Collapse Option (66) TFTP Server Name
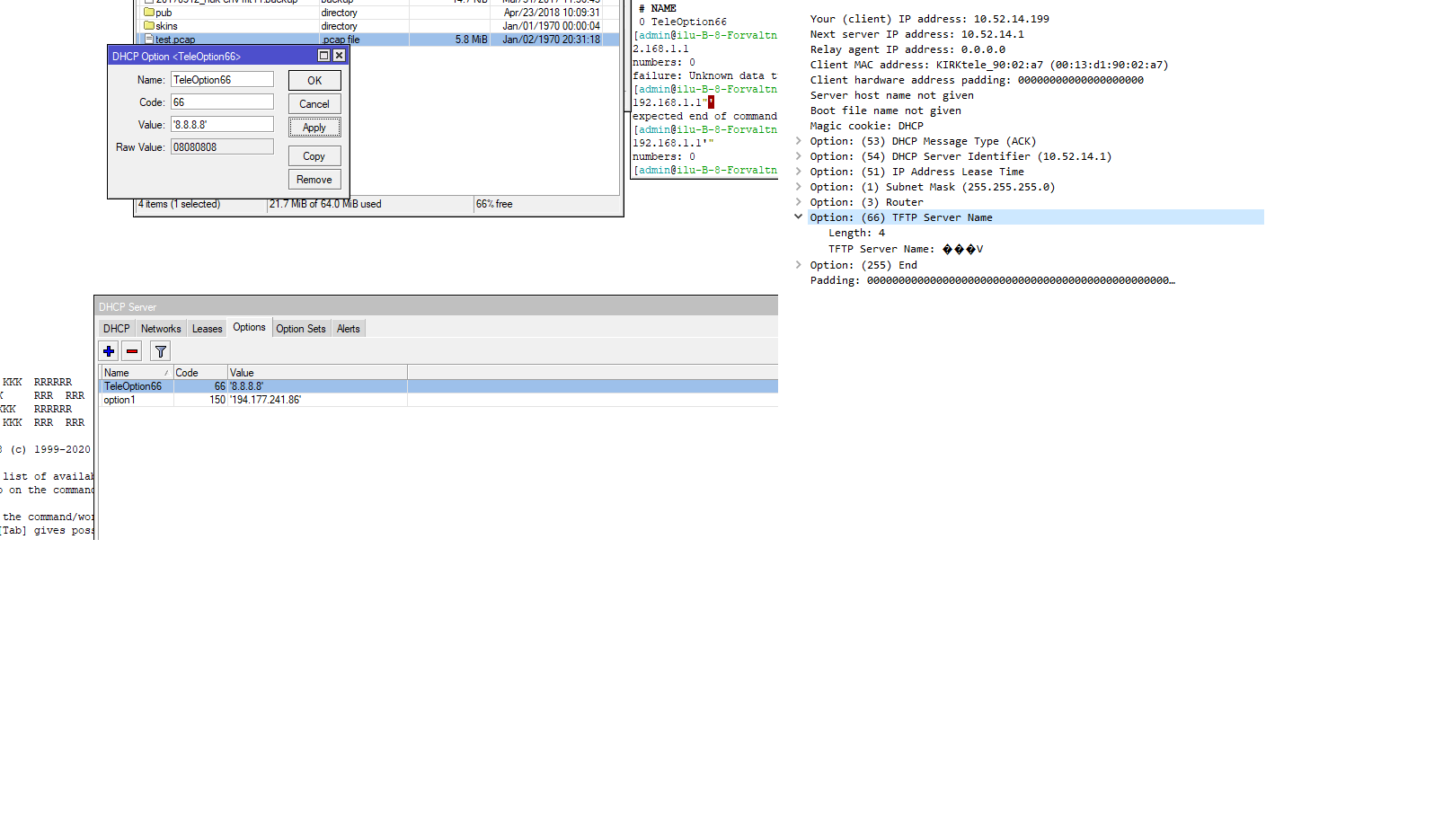 click(x=798, y=217)
